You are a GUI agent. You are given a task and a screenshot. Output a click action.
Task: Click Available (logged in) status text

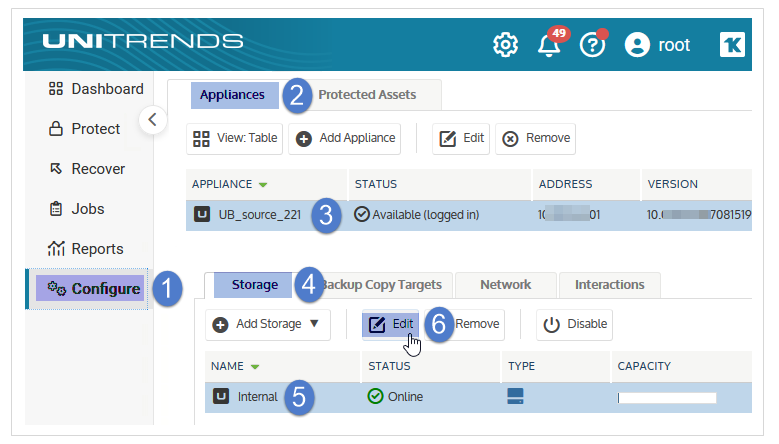(x=426, y=215)
